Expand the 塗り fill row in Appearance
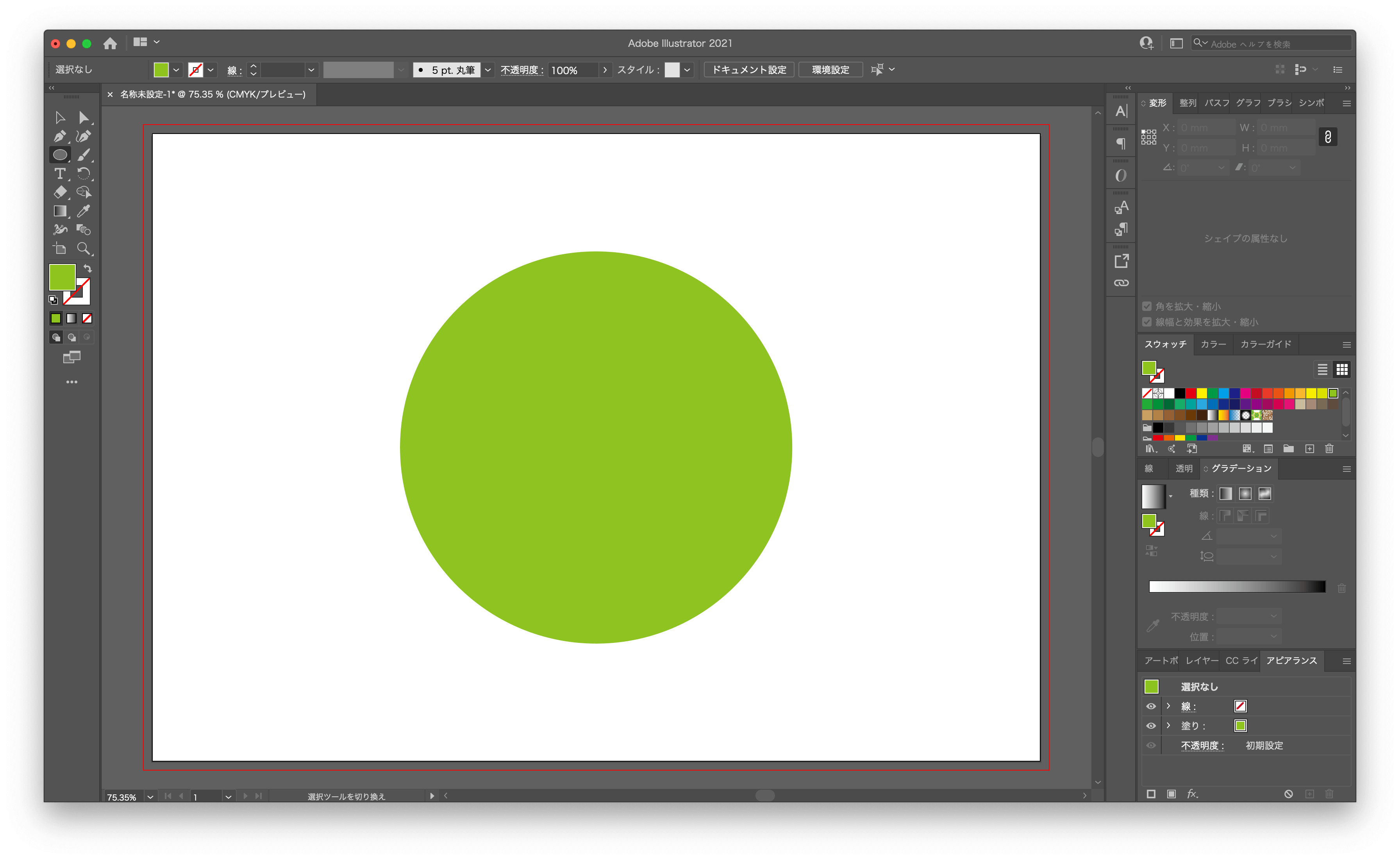 point(1168,726)
